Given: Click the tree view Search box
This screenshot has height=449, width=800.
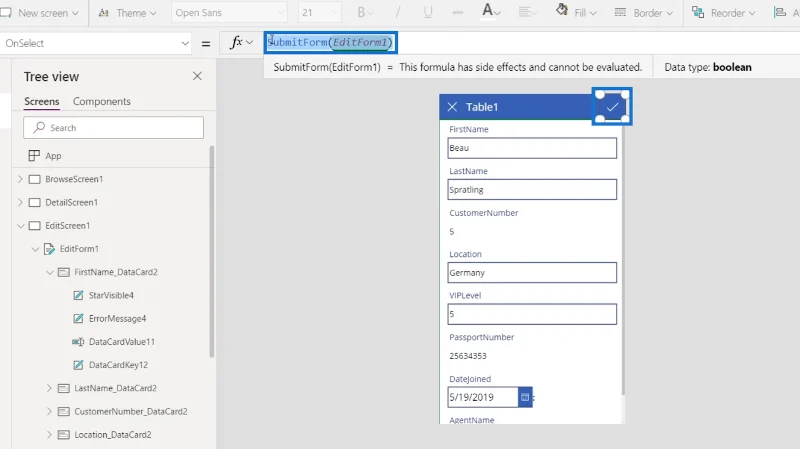Looking at the screenshot, I should click(x=113, y=128).
